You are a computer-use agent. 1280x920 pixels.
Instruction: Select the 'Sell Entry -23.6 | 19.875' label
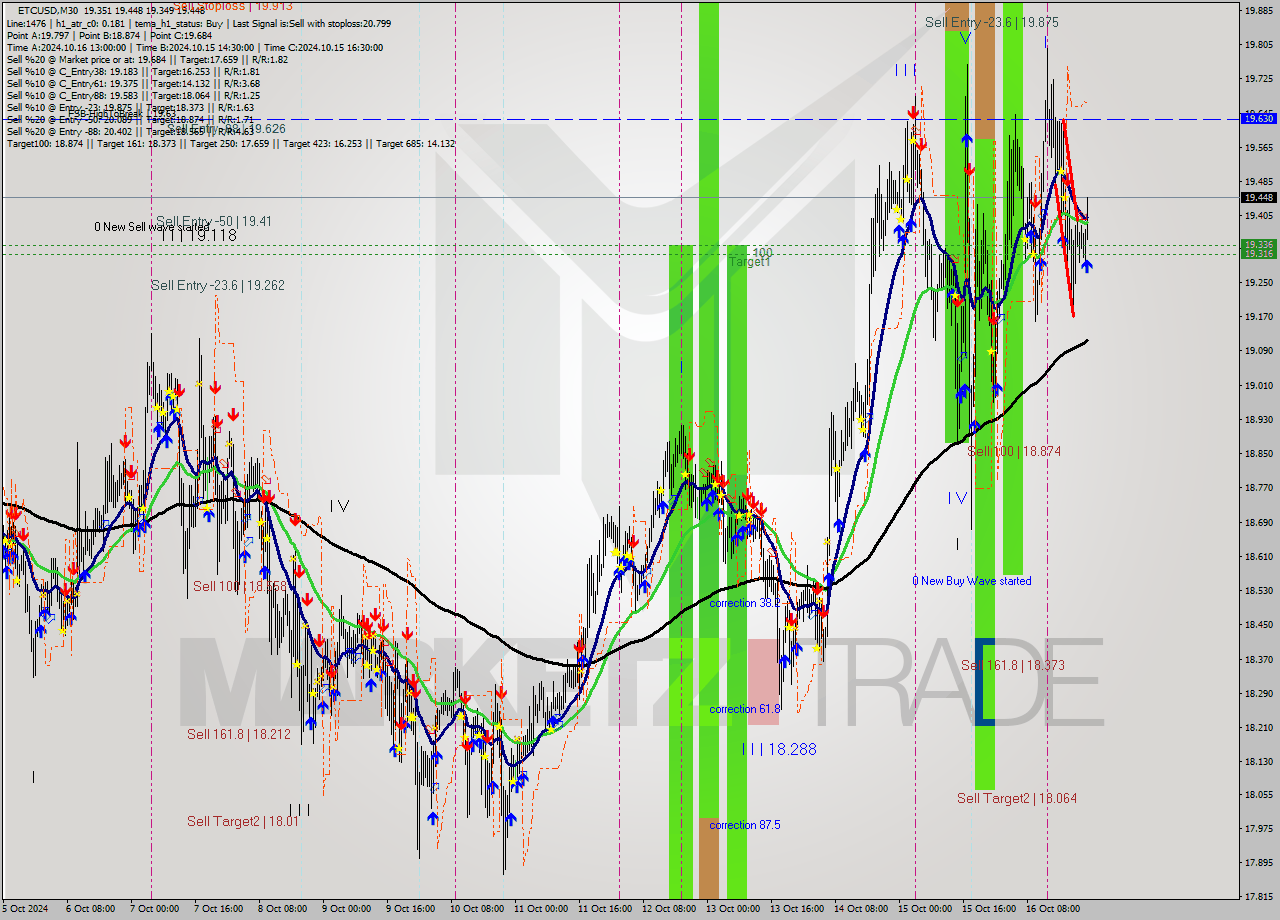(992, 22)
